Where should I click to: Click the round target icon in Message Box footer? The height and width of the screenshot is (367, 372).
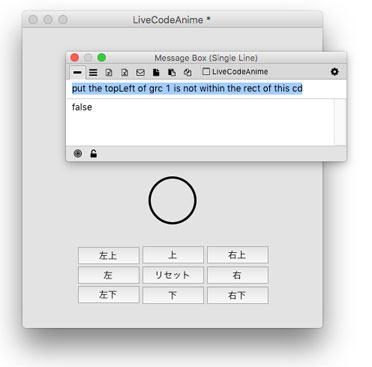pyautogui.click(x=78, y=154)
